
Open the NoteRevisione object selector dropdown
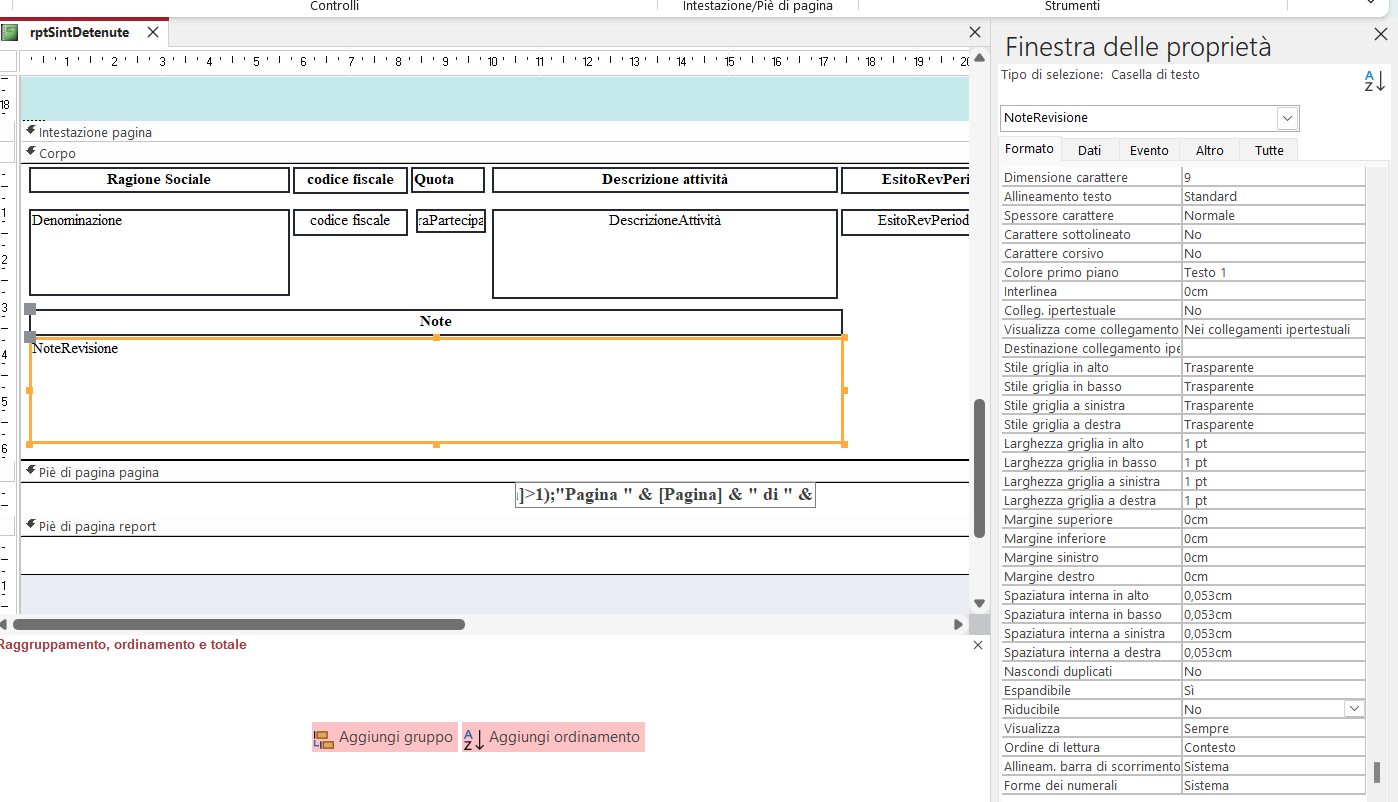[1287, 118]
